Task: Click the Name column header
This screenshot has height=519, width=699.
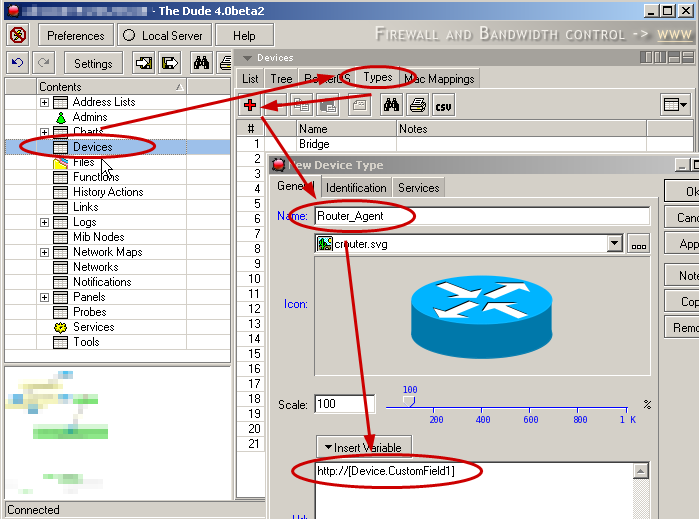Action: point(346,129)
